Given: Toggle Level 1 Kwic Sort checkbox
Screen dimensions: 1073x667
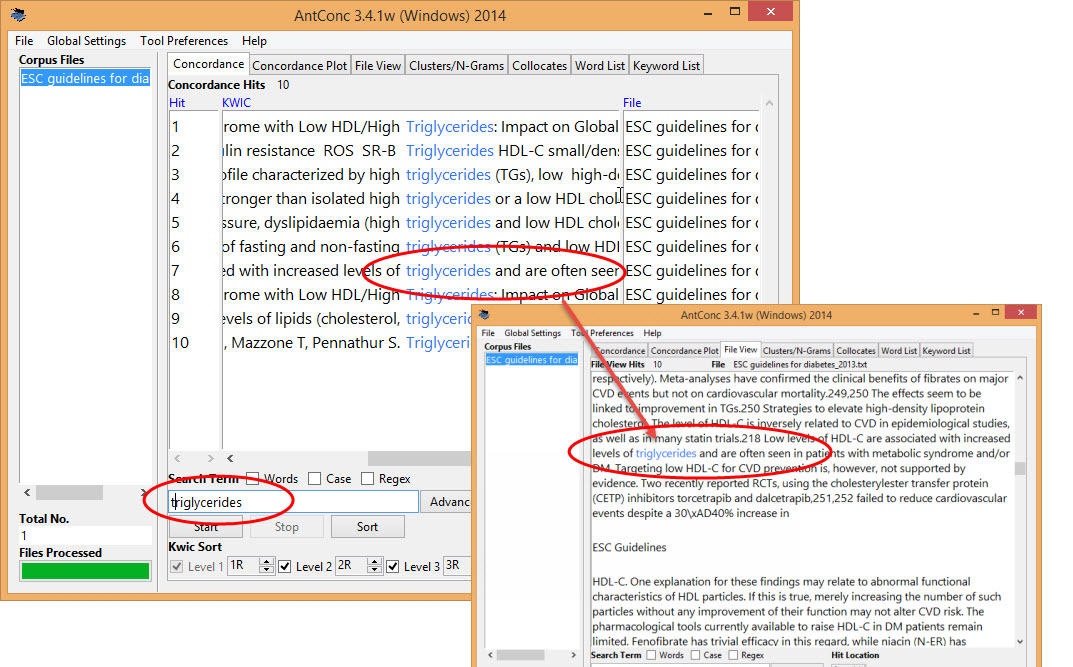Looking at the screenshot, I should (177, 566).
